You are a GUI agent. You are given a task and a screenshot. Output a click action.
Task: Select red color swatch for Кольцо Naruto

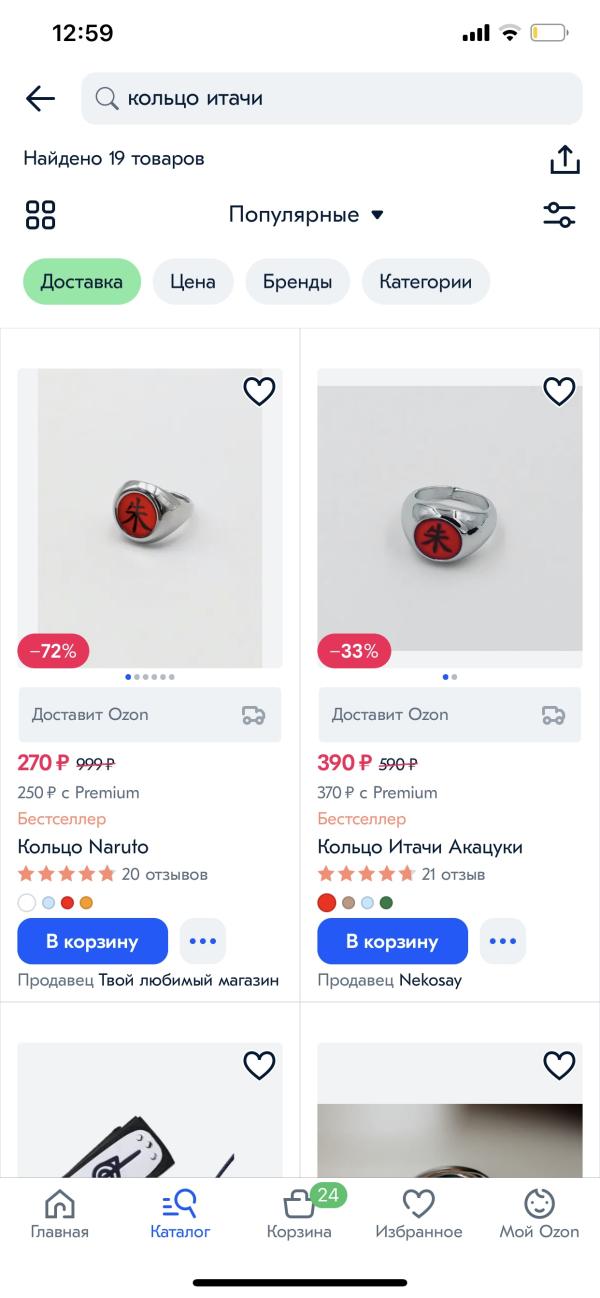(67, 903)
